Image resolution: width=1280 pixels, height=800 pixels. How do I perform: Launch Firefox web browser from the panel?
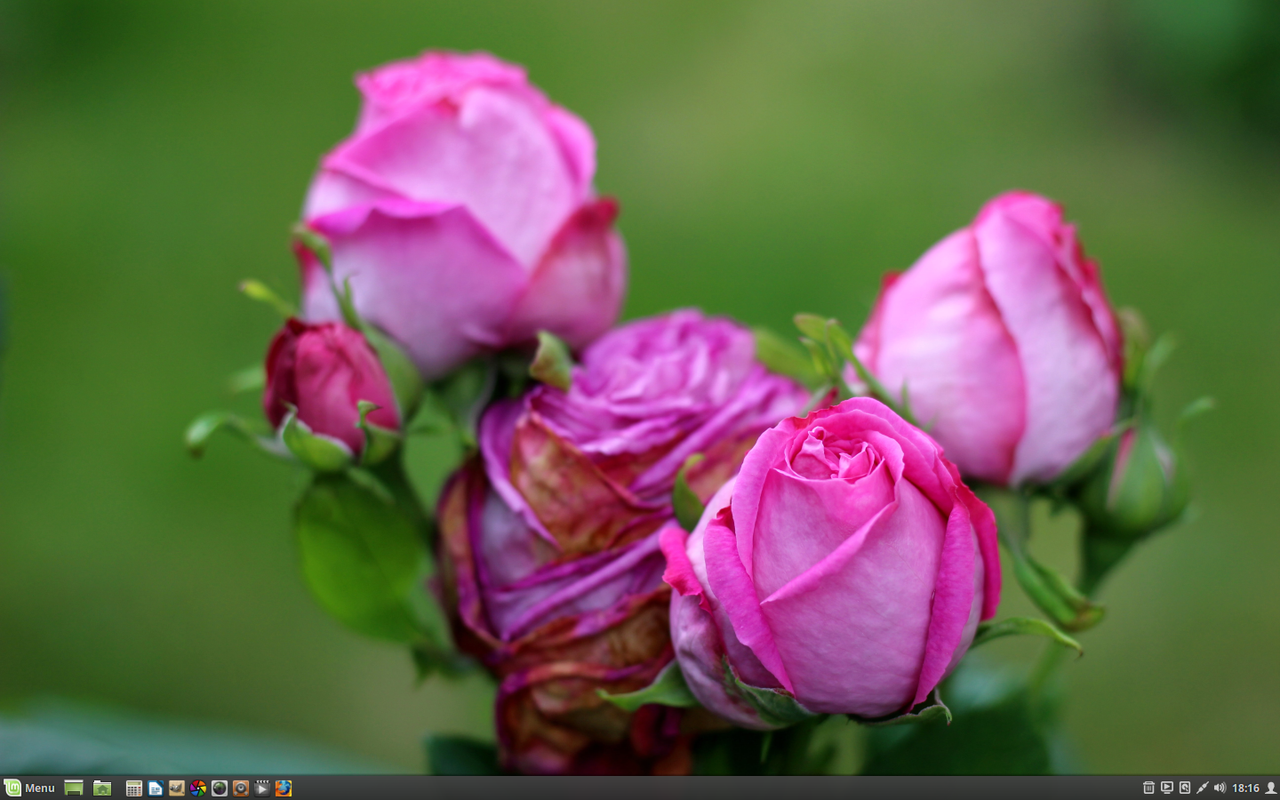tap(283, 788)
